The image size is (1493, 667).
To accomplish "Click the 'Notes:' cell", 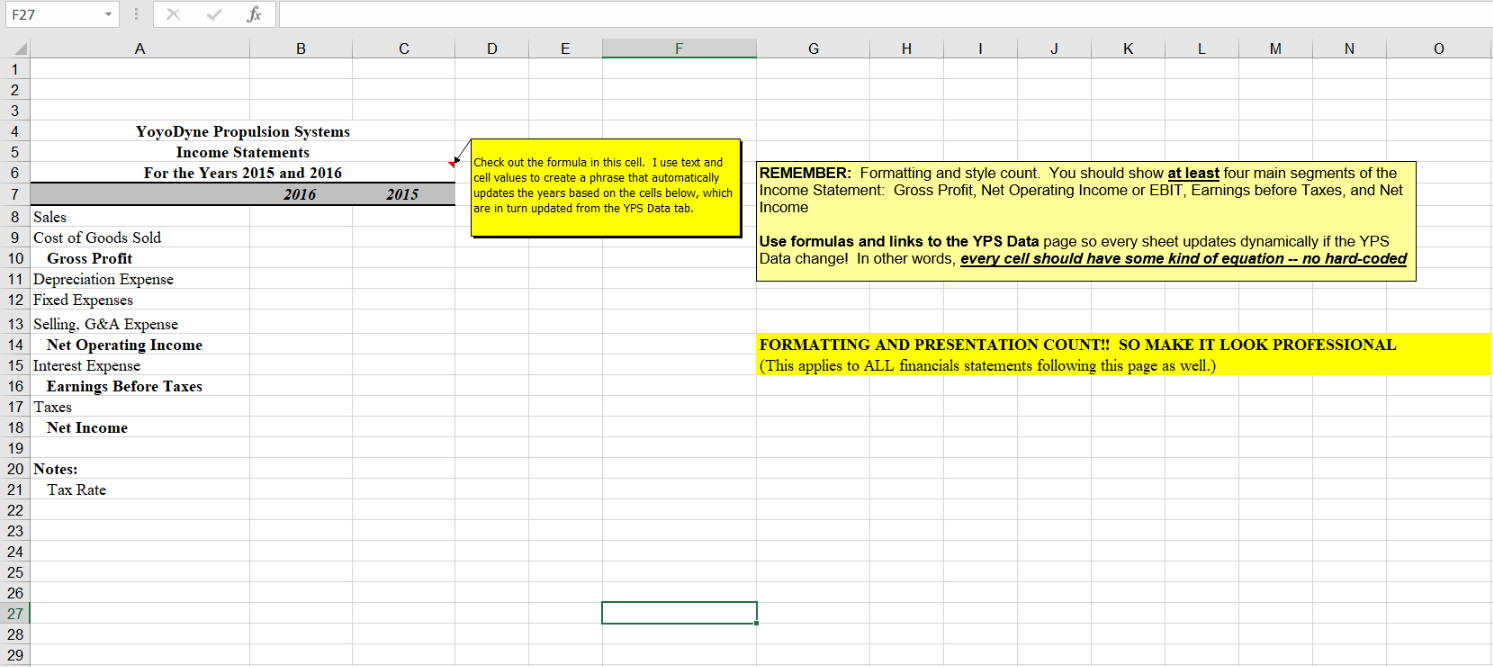I will point(139,469).
